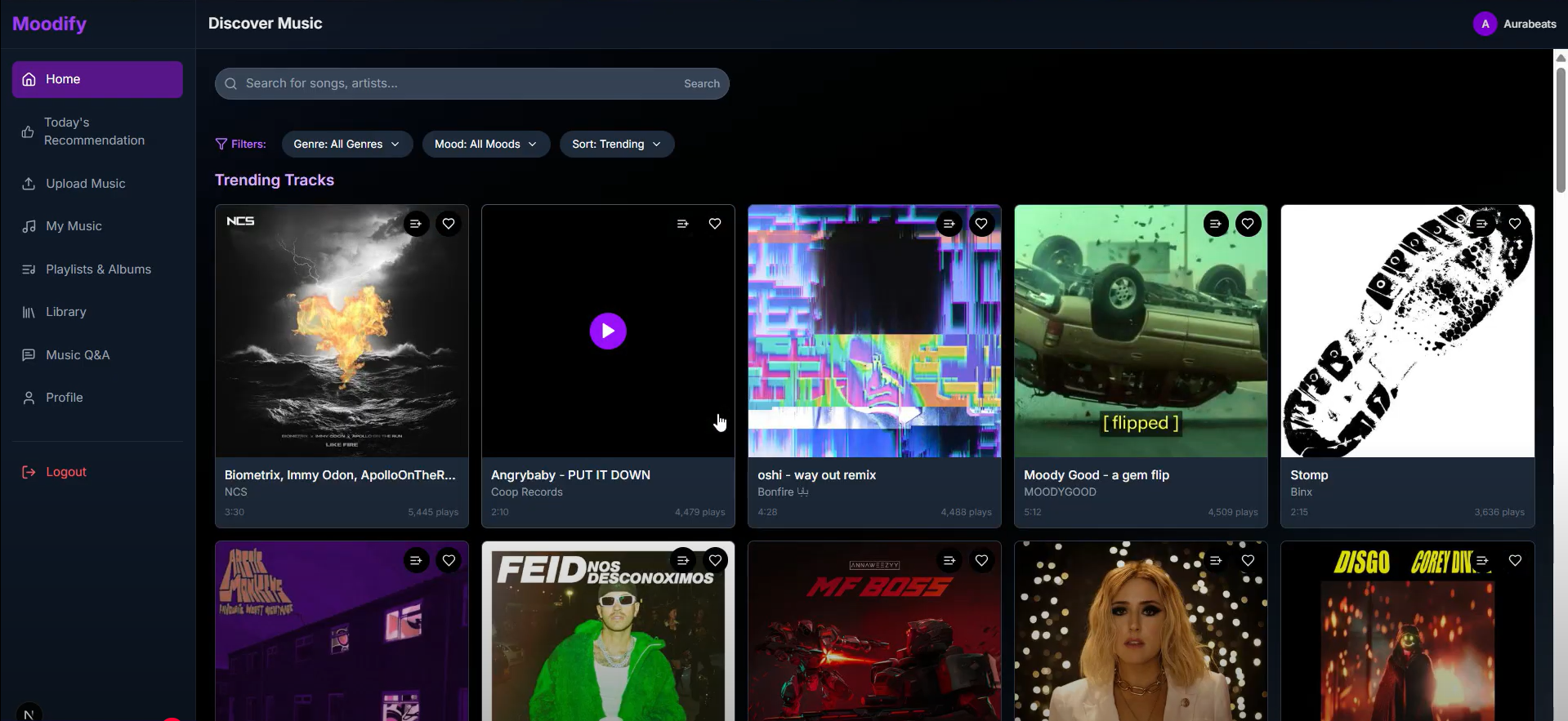Open the Genre: All Genres dropdown
The image size is (1568, 721).
pos(347,144)
